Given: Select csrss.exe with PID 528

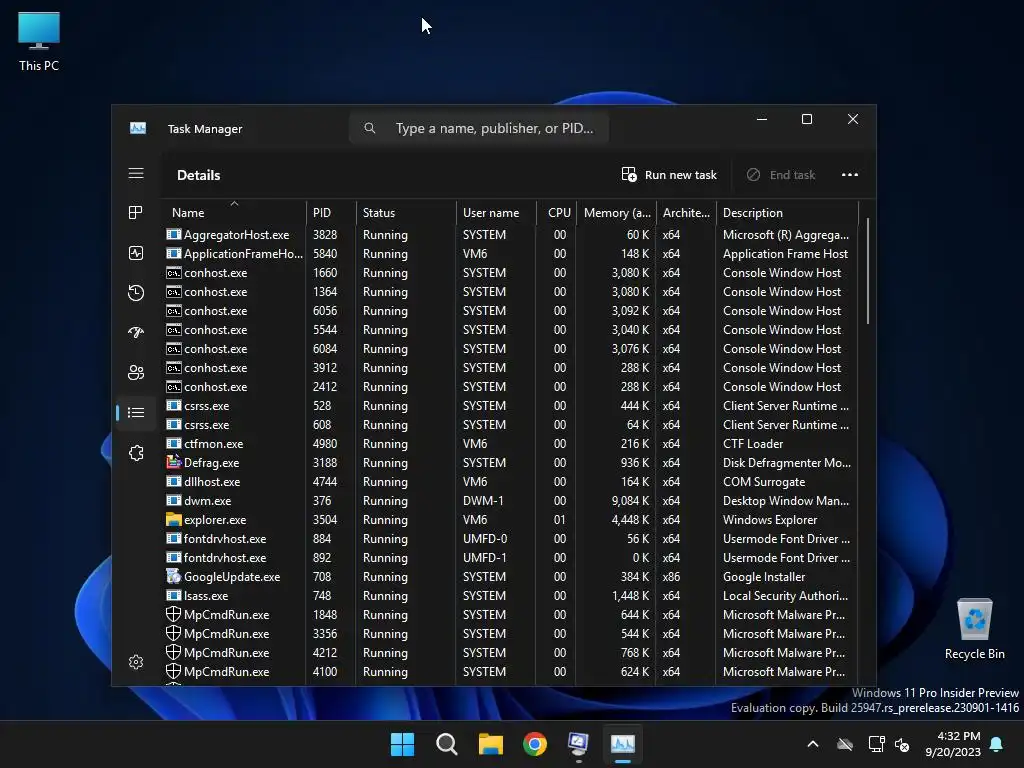Looking at the screenshot, I should coord(511,406).
